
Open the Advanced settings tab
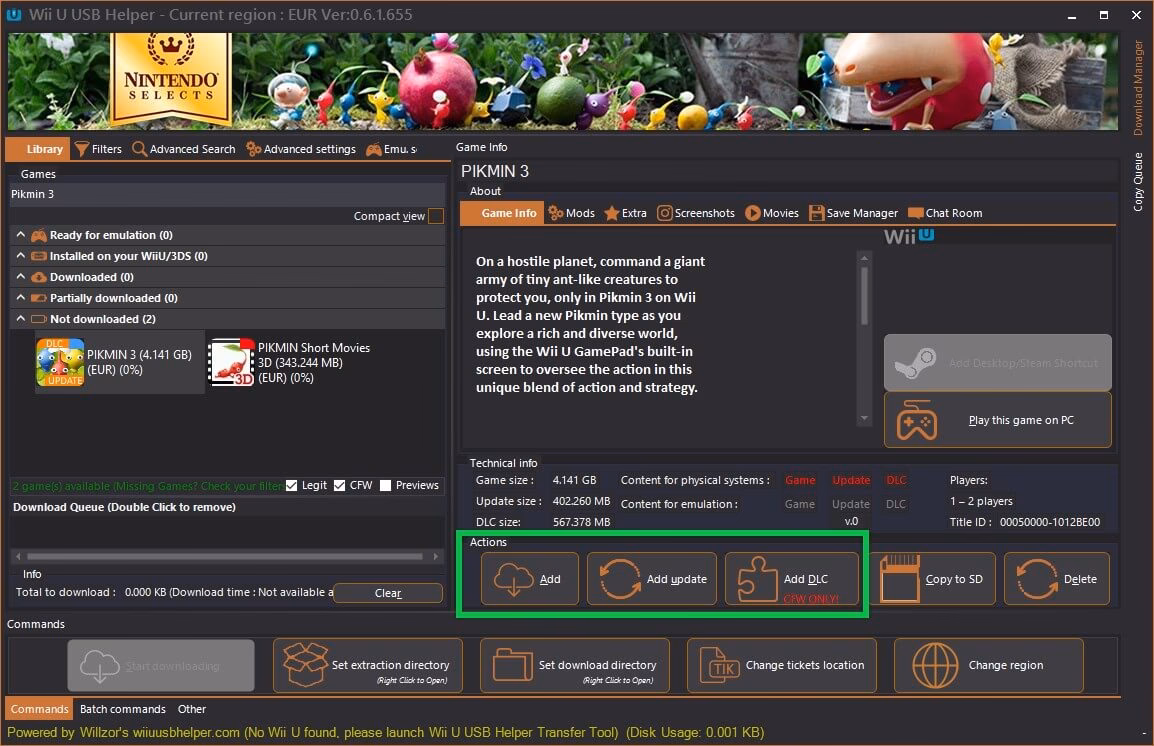coord(301,149)
